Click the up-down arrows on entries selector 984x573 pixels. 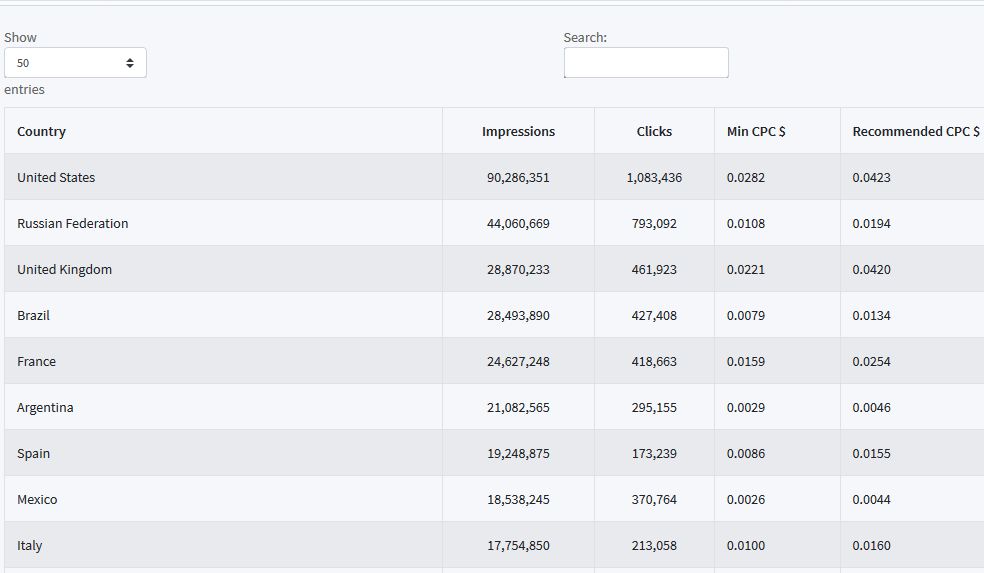(x=130, y=63)
